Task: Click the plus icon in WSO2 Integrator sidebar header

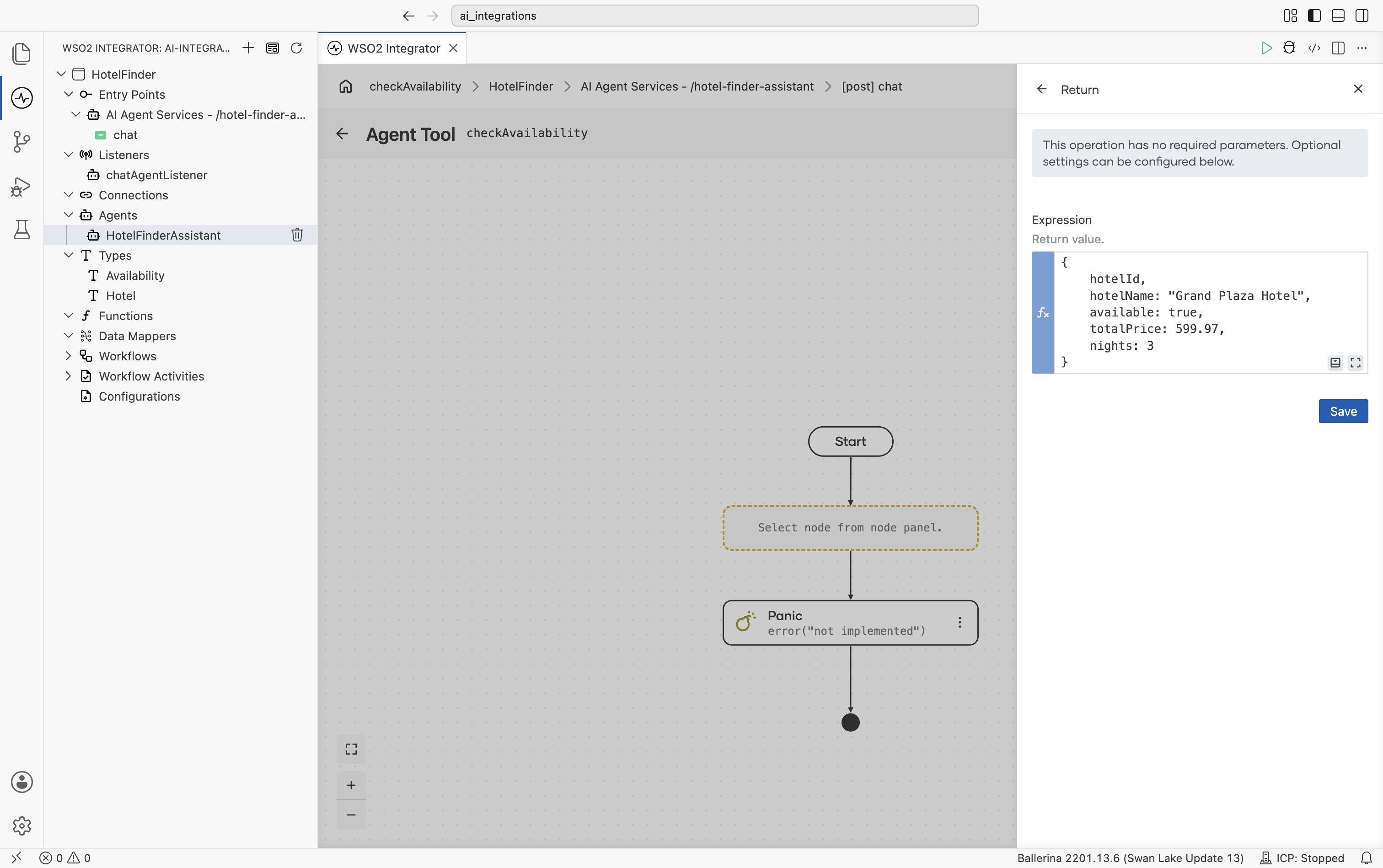Action: tap(248, 48)
